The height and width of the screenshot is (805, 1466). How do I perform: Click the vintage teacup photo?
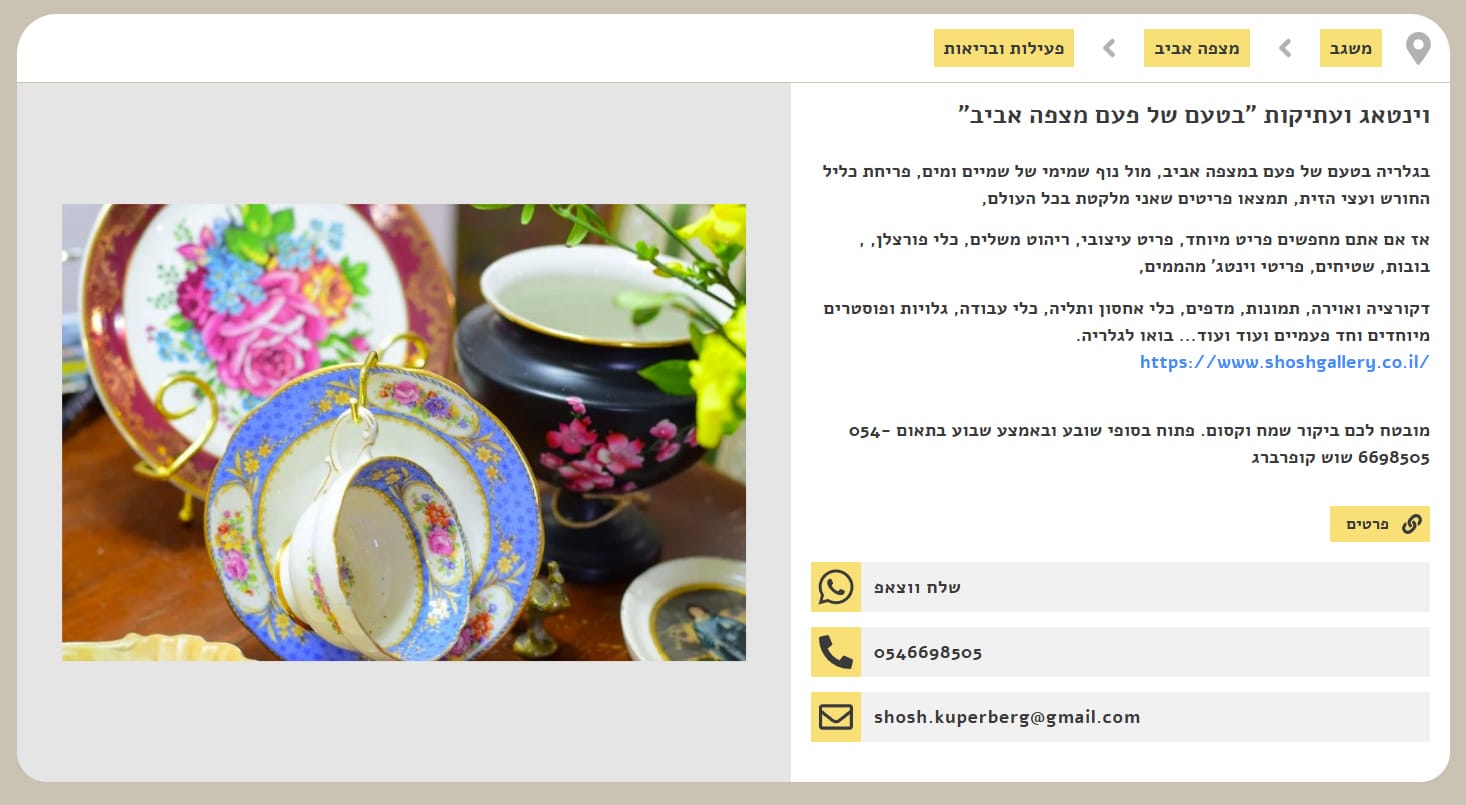404,432
